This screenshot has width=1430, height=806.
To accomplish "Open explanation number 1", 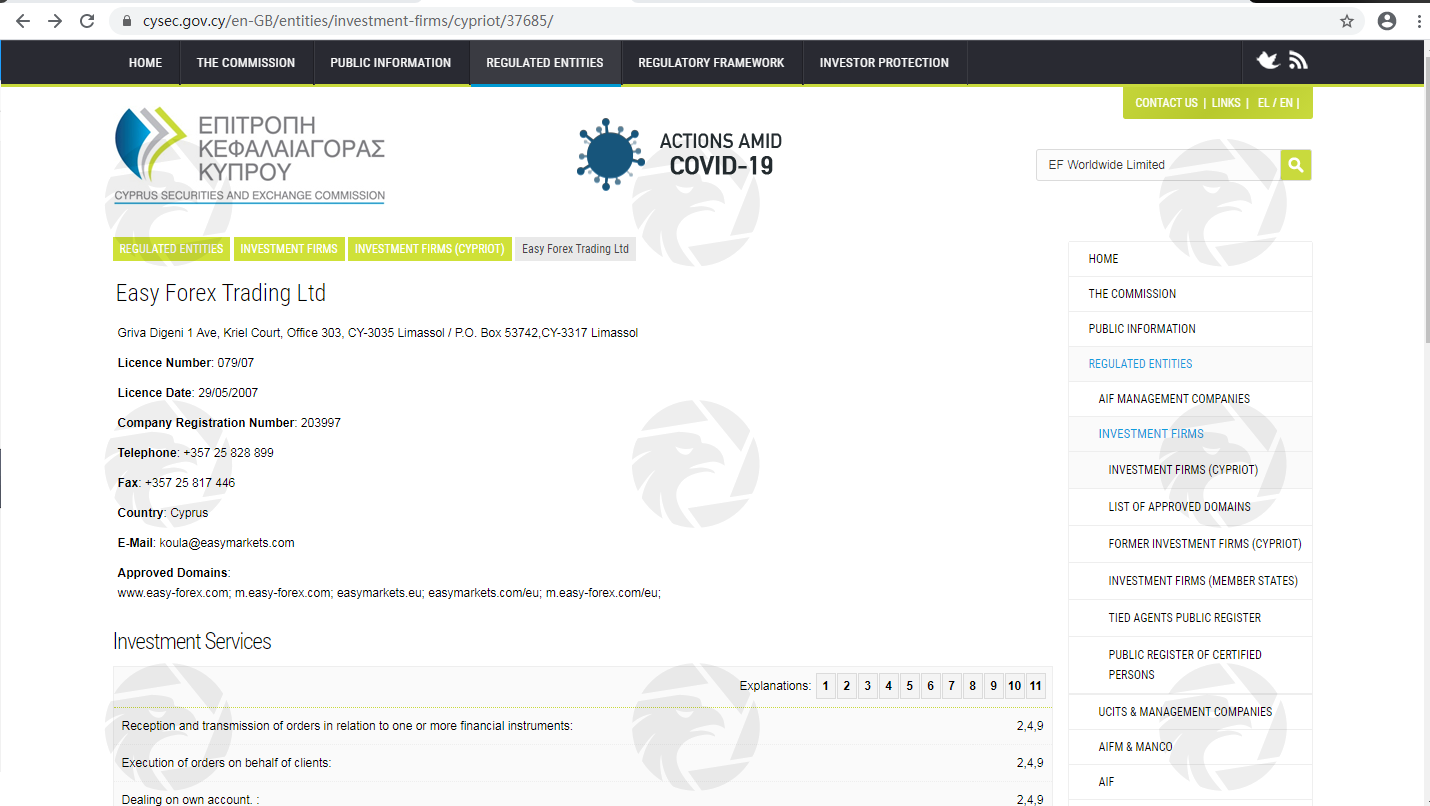I will coord(826,686).
